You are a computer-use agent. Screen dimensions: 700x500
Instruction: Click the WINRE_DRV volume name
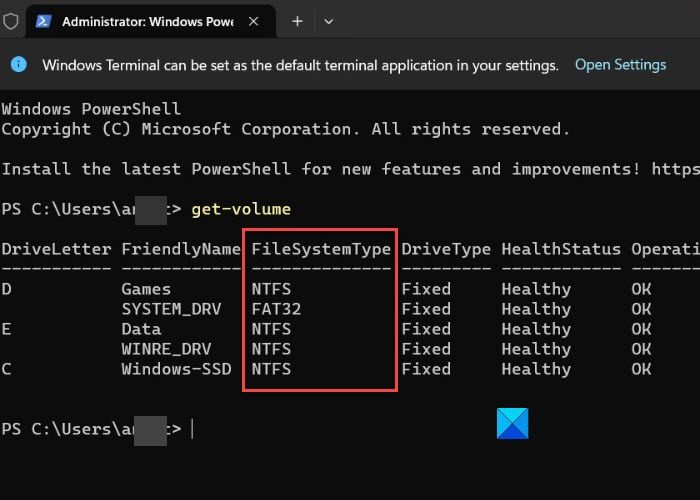click(166, 350)
